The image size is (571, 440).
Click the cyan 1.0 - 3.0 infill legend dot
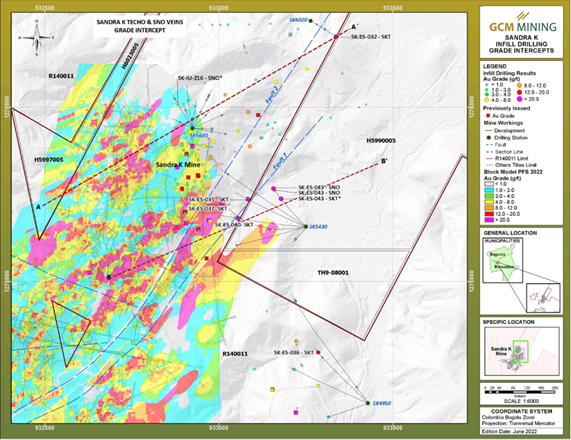click(487, 89)
